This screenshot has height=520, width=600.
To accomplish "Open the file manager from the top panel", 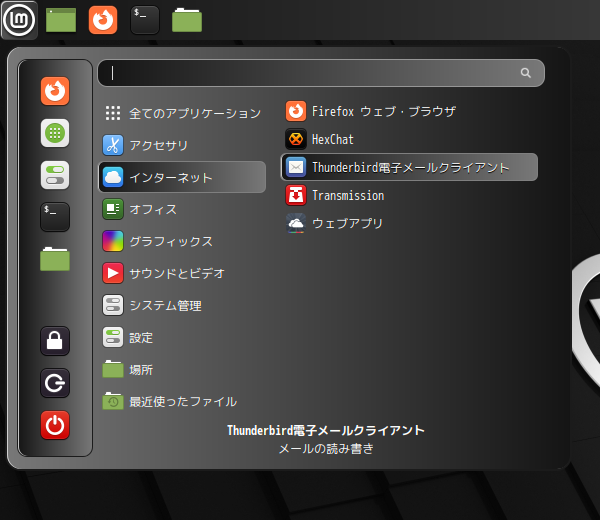I will 187,20.
